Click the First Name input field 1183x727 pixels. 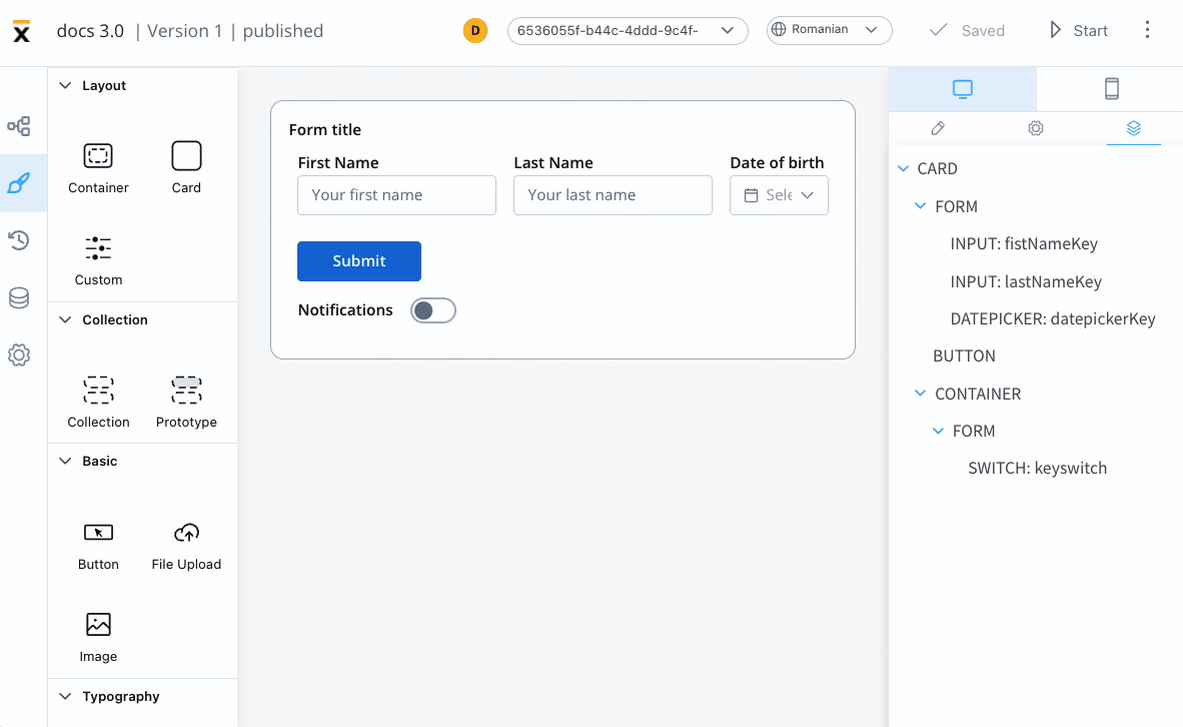[x=397, y=195]
